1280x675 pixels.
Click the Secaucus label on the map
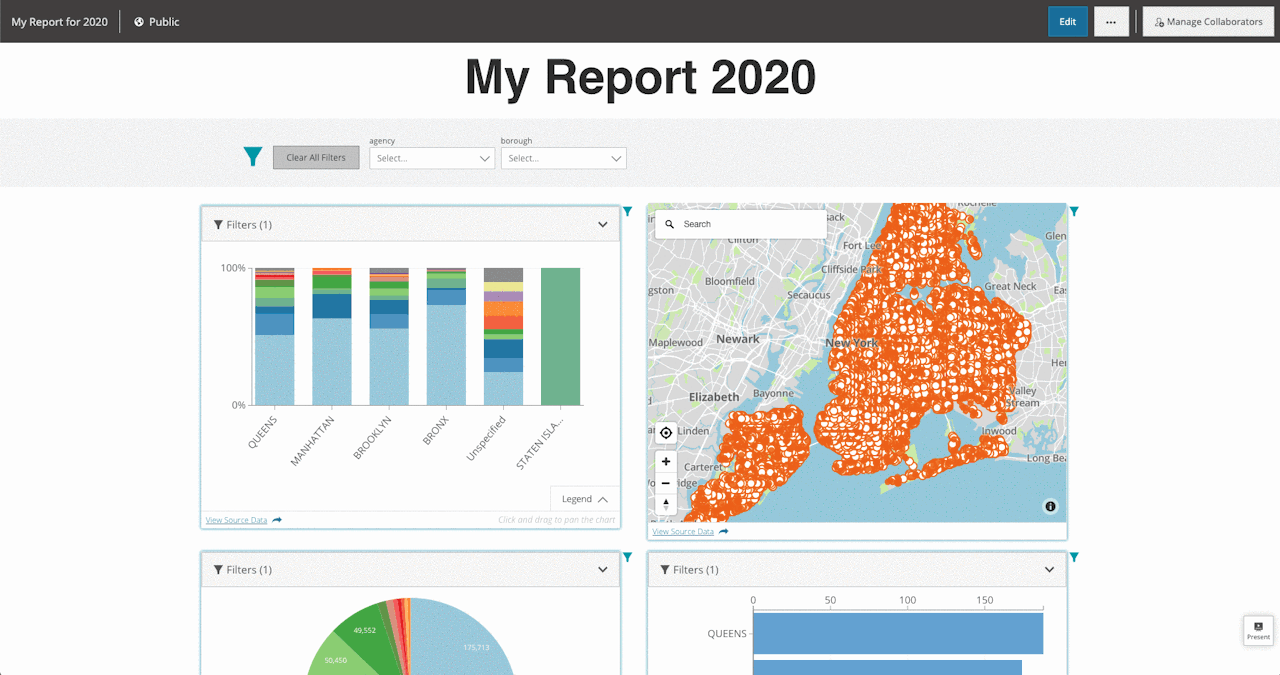click(809, 295)
